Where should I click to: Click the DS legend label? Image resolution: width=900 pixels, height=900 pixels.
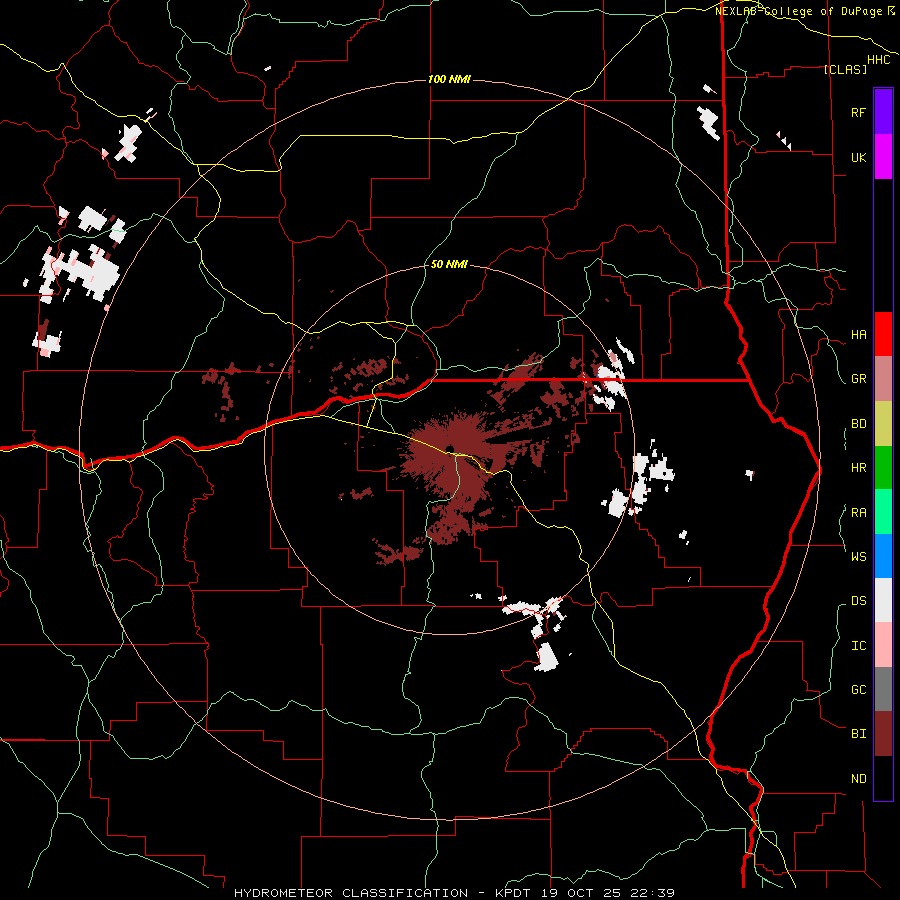coord(858,600)
